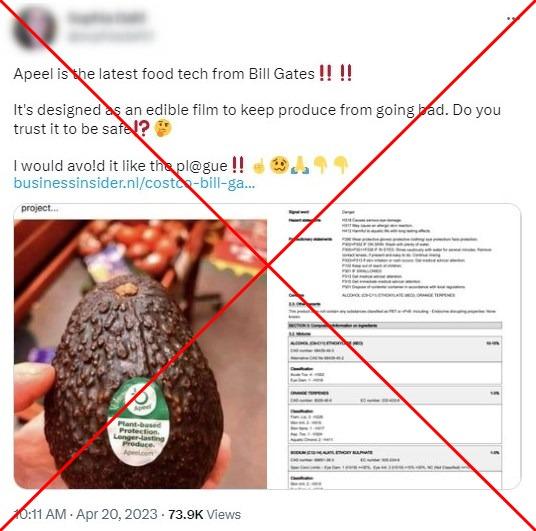Click the praying hands emoji
536x531 pixels.
[299, 165]
